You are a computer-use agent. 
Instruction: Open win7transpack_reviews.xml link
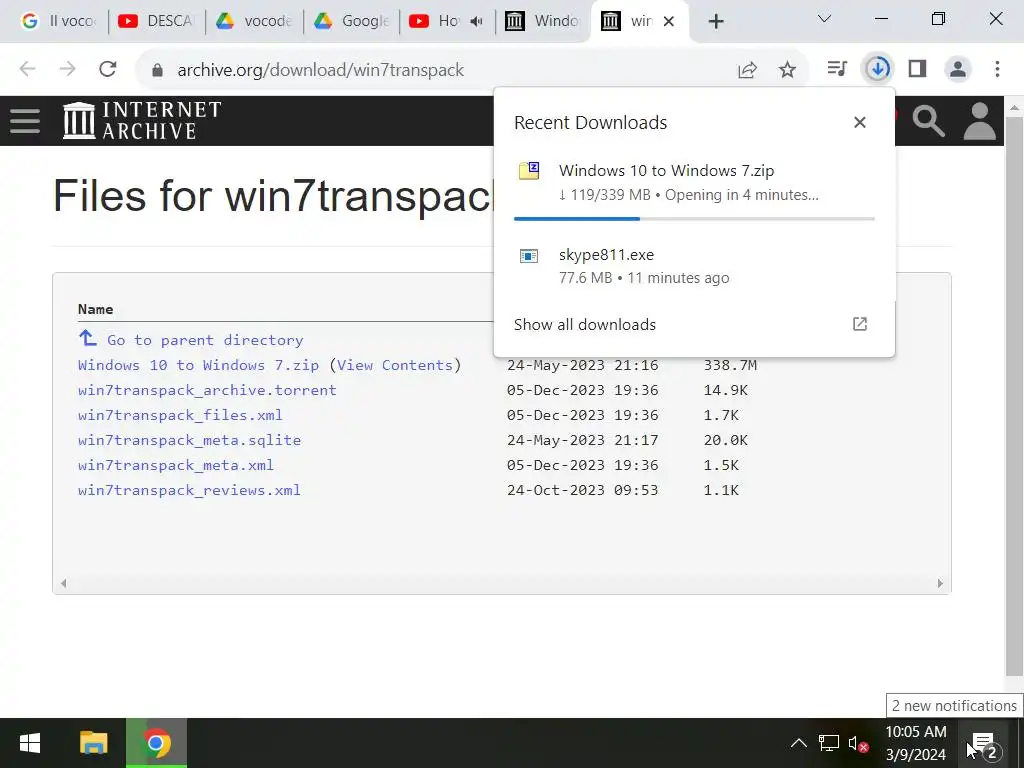189,490
